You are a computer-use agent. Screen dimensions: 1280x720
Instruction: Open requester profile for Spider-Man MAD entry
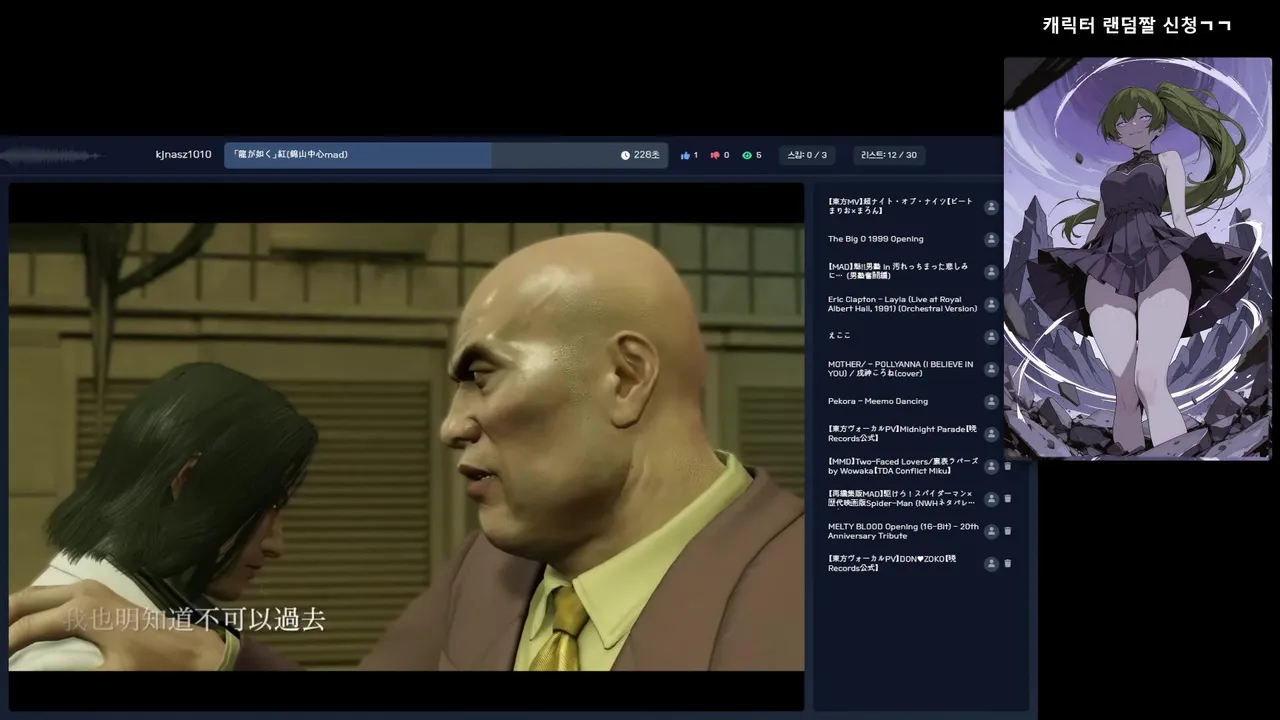point(991,498)
